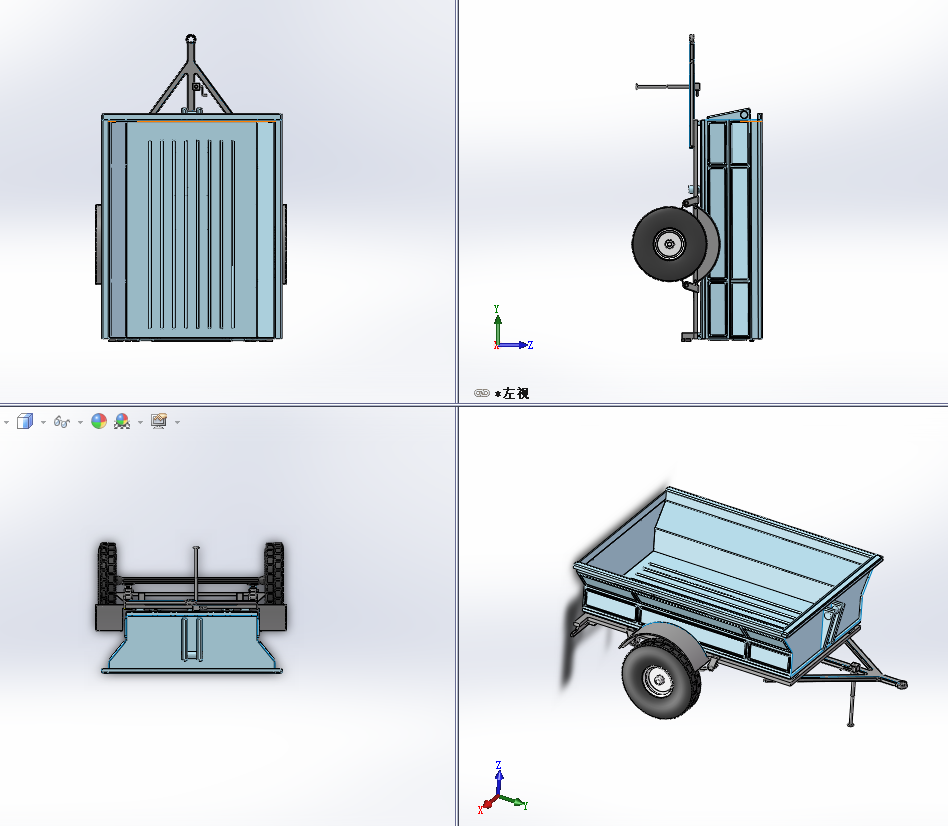Expand the Apply Scene dropdown arrow
The image size is (948, 826).
pyautogui.click(x=140, y=422)
